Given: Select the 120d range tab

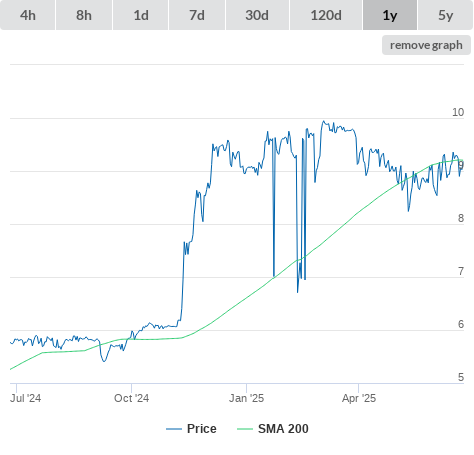Looking at the screenshot, I should point(326,15).
